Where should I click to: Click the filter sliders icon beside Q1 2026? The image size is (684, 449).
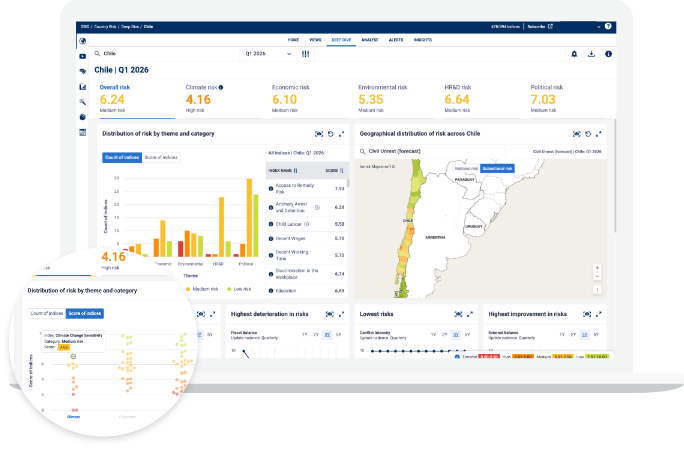click(305, 54)
